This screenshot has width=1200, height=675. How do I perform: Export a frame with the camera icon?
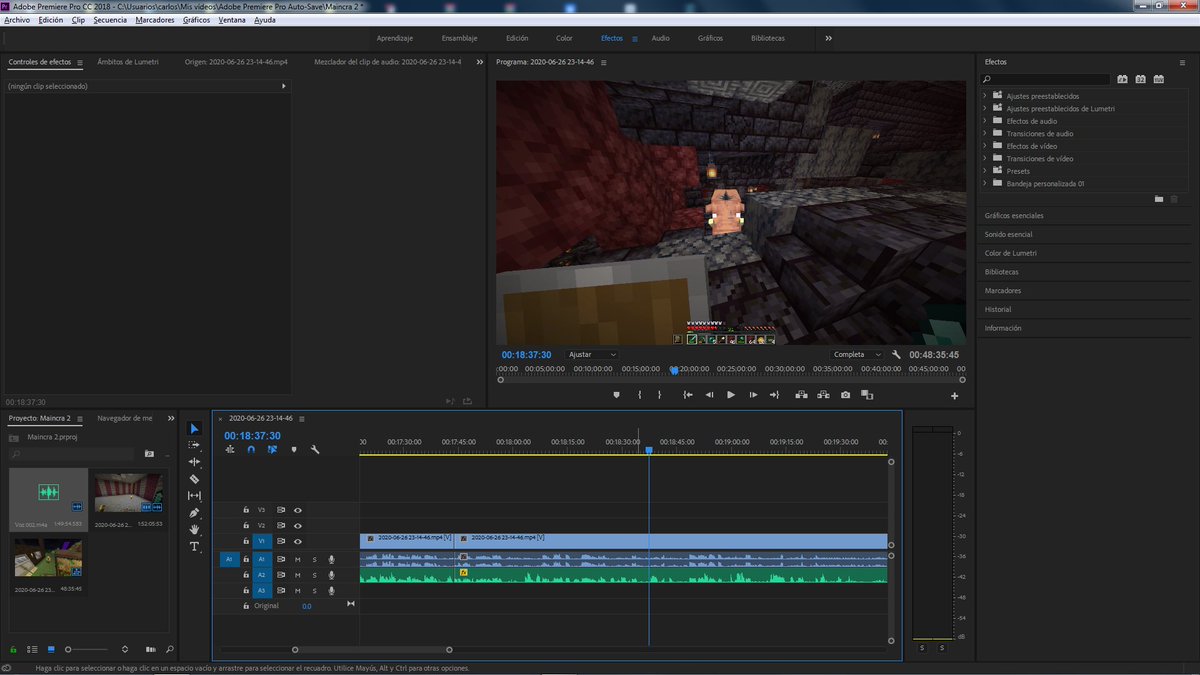[846, 395]
